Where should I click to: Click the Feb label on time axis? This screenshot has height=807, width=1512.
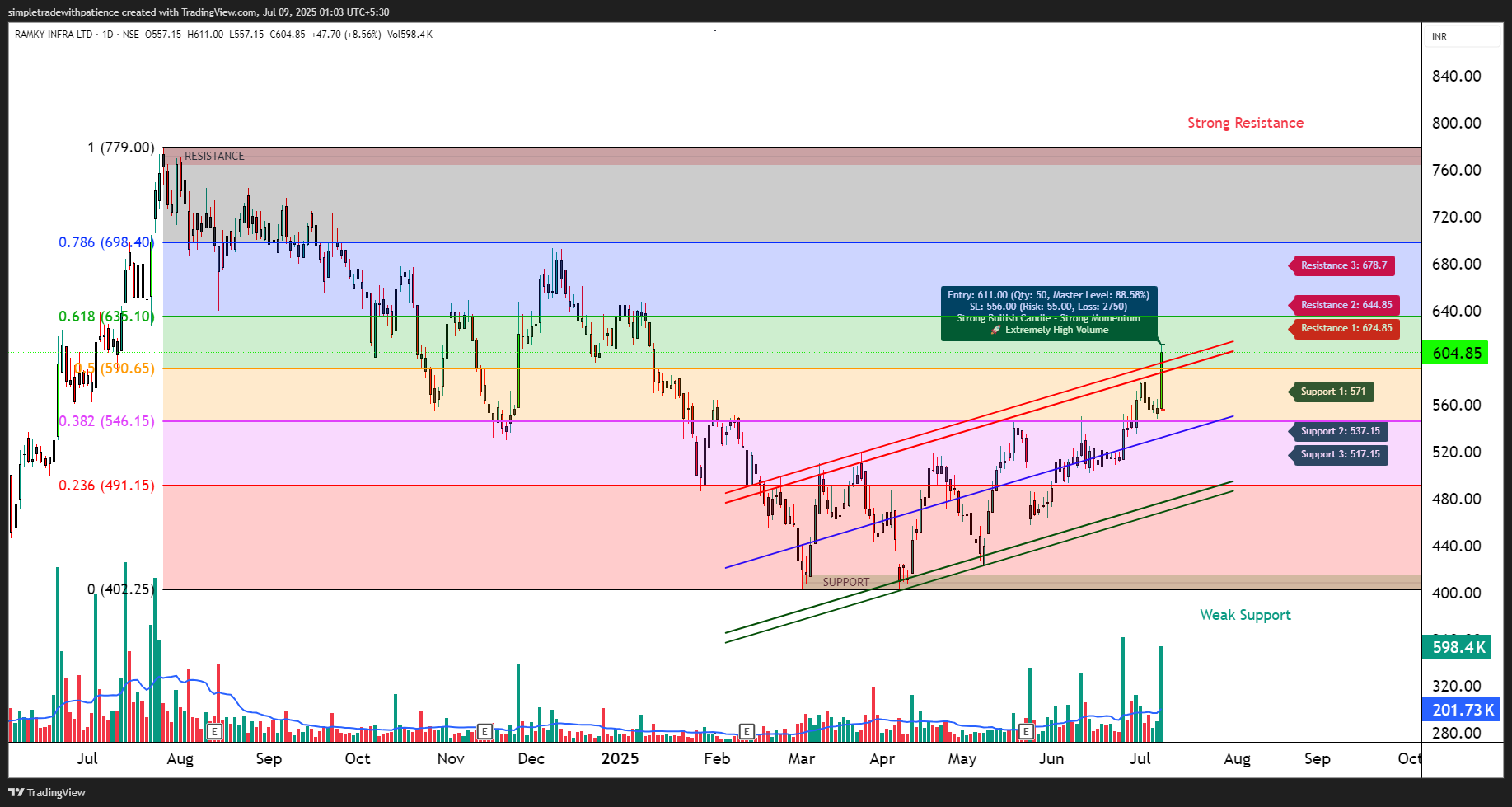click(x=717, y=758)
